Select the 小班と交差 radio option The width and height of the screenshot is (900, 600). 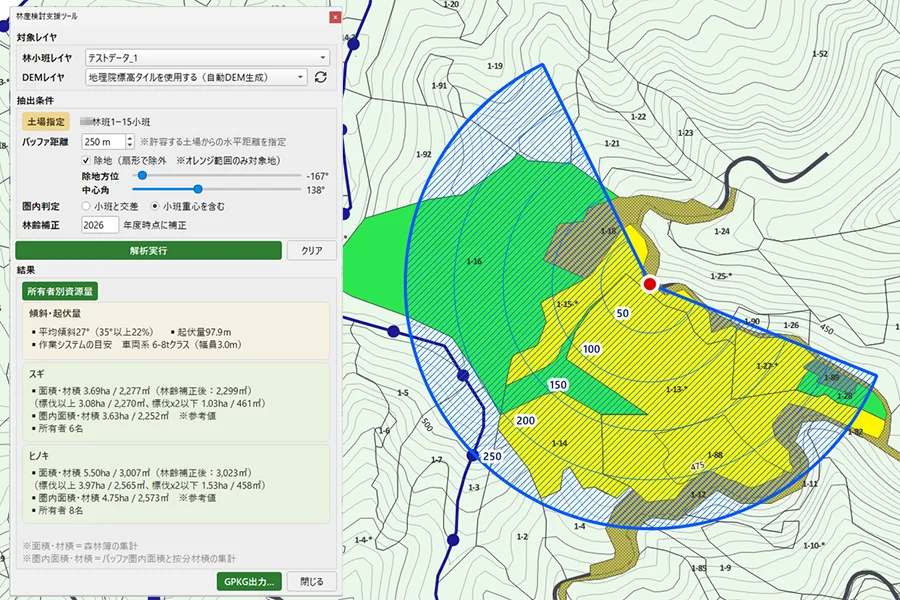point(86,206)
